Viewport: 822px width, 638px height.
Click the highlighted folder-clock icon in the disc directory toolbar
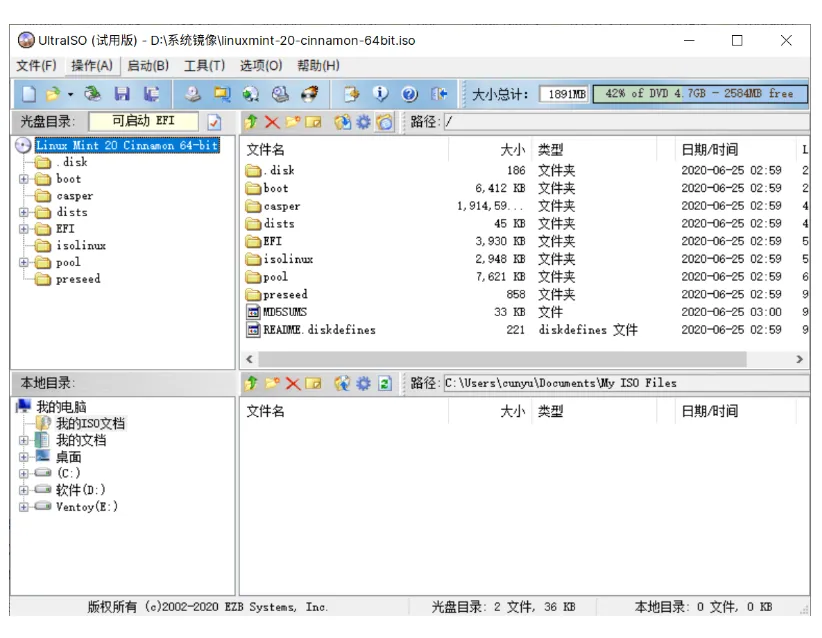(x=384, y=122)
